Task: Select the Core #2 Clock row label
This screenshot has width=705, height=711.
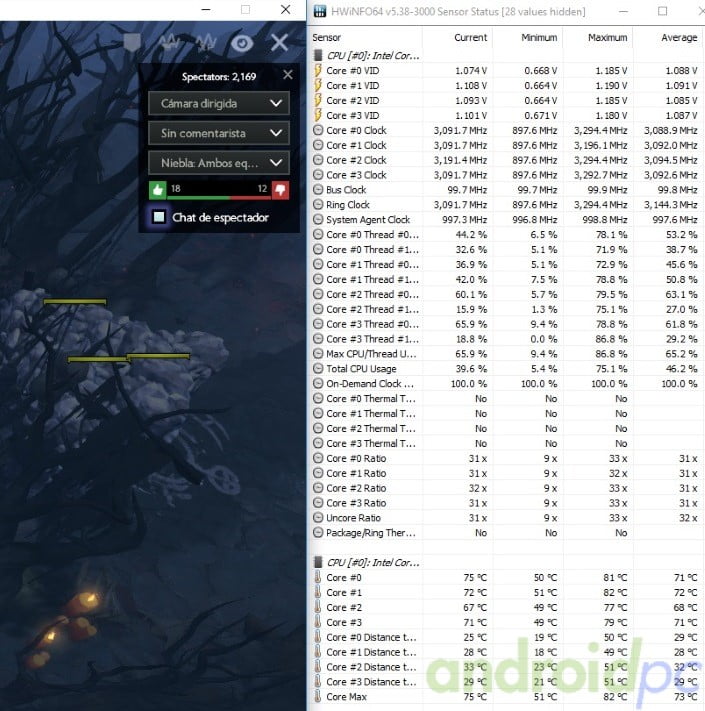Action: 356,160
